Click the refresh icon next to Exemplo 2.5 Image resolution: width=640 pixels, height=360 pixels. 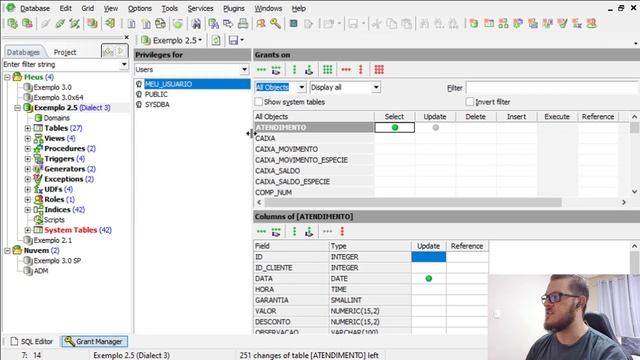[x=216, y=40]
